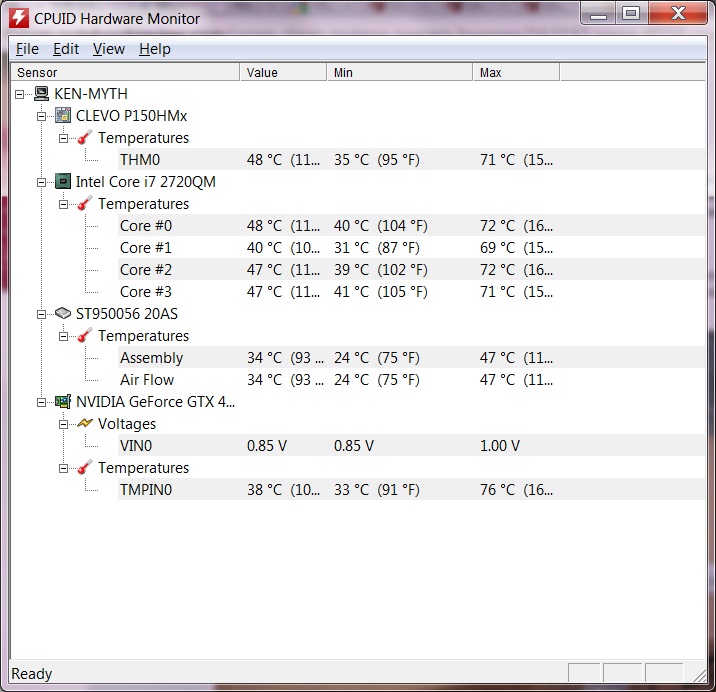Screen dimensions: 716x692
Task: Maximize the Hardware Monitor window
Action: [x=631, y=14]
